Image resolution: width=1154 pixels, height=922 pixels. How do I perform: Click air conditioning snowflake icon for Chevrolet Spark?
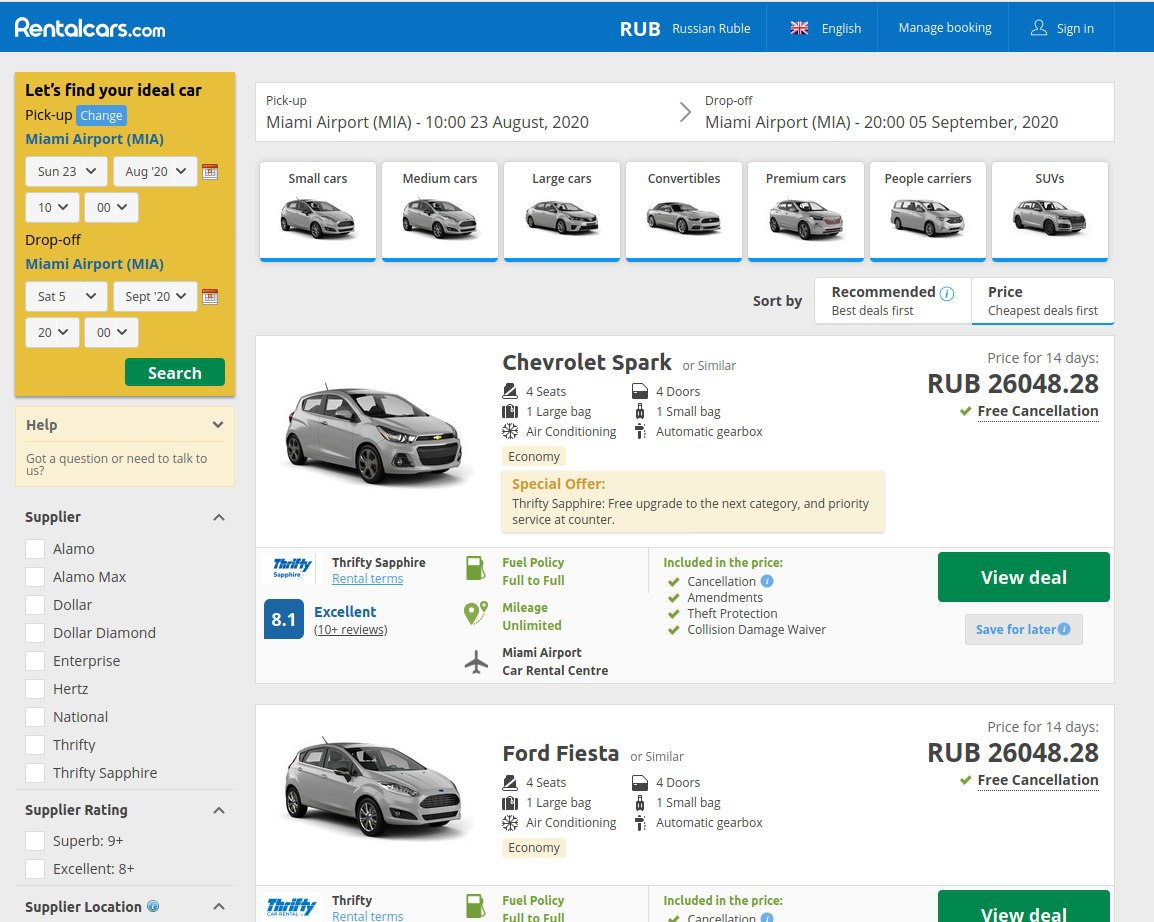click(510, 431)
